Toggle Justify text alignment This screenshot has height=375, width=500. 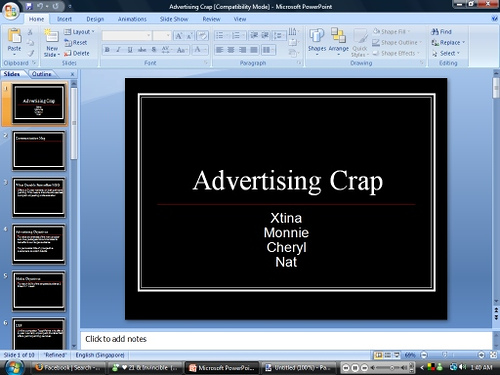(x=254, y=50)
